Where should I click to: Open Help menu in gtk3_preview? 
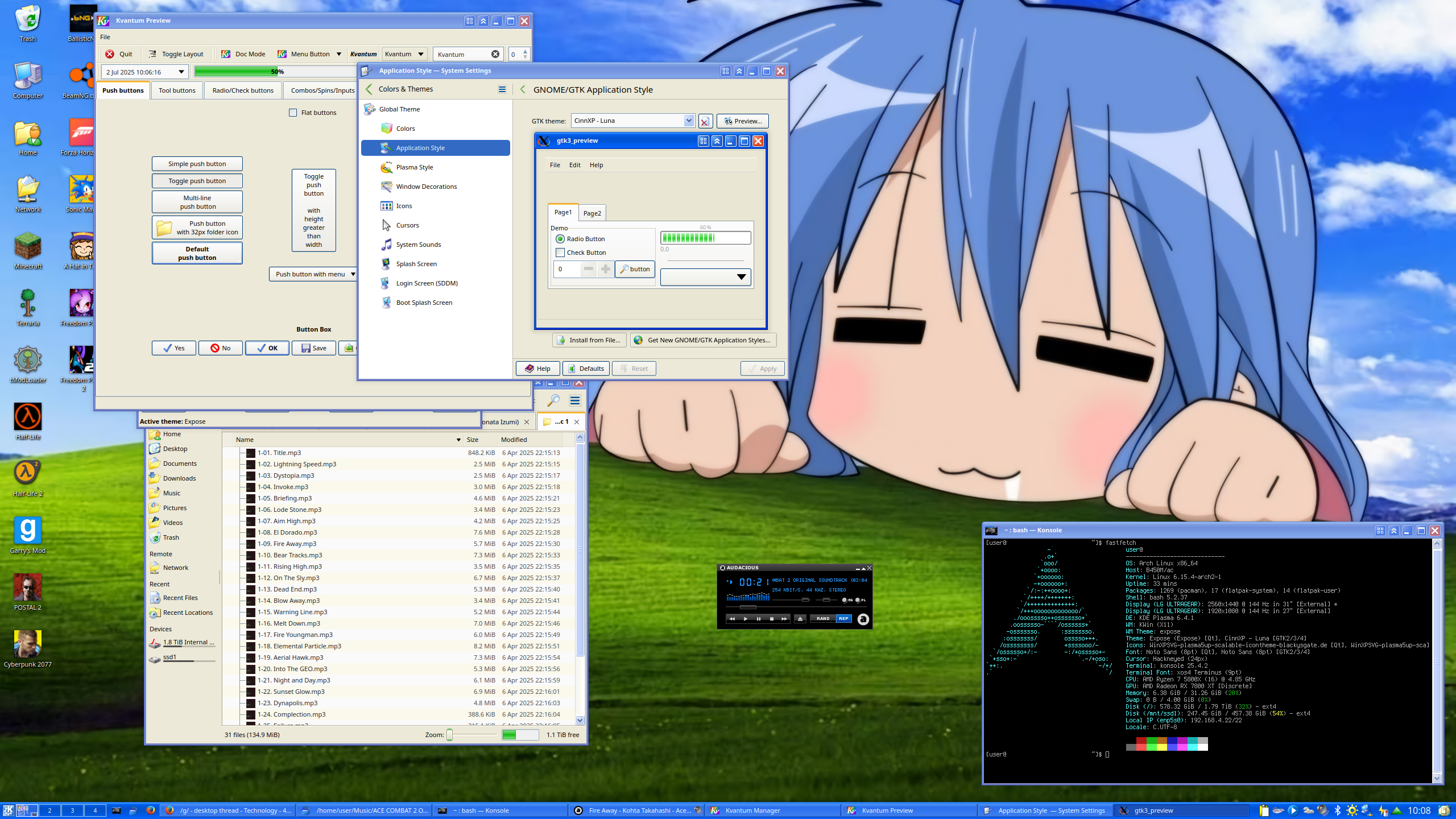(x=596, y=165)
